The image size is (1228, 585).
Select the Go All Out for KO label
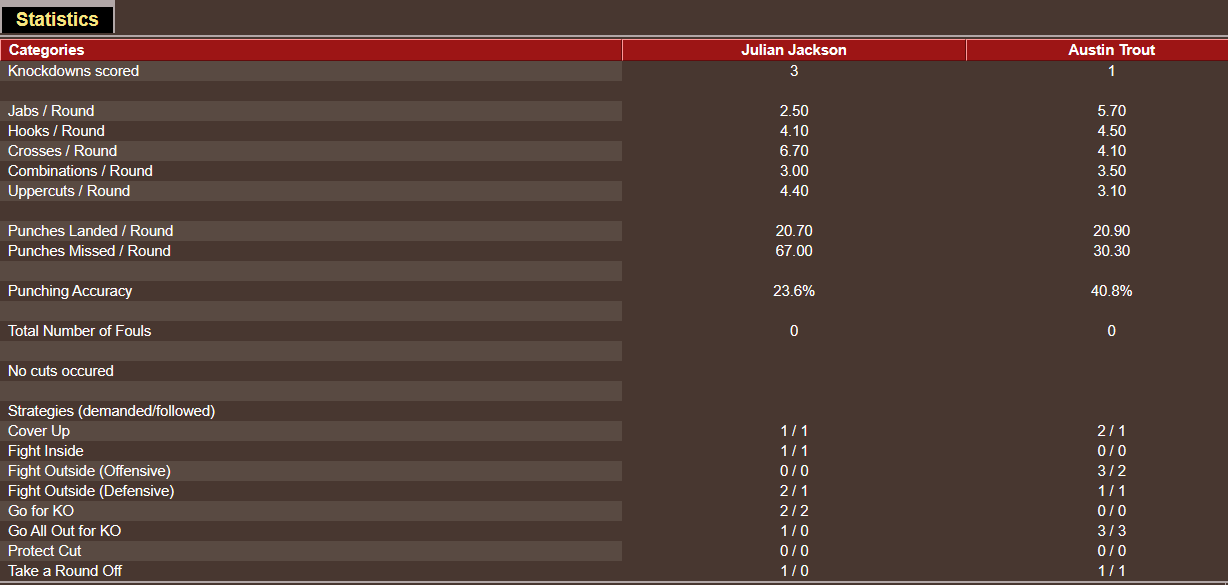point(65,531)
